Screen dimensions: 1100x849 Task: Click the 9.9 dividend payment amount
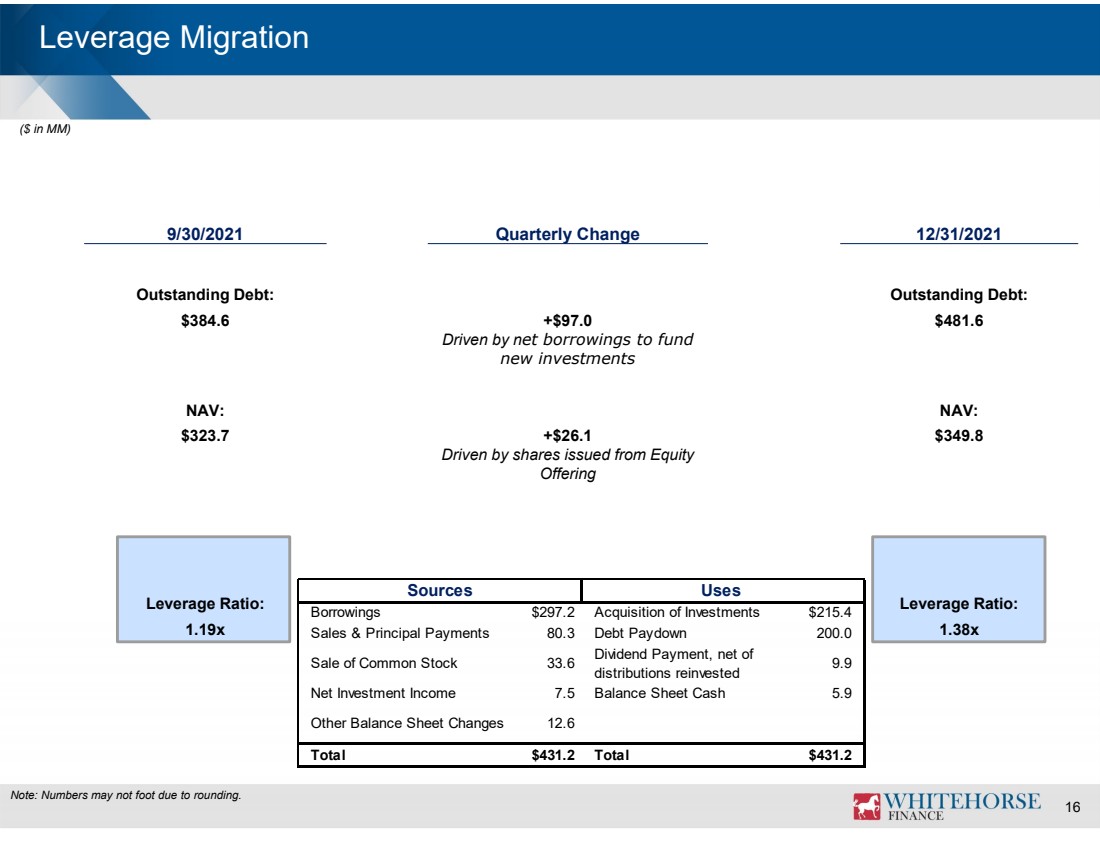tap(842, 663)
